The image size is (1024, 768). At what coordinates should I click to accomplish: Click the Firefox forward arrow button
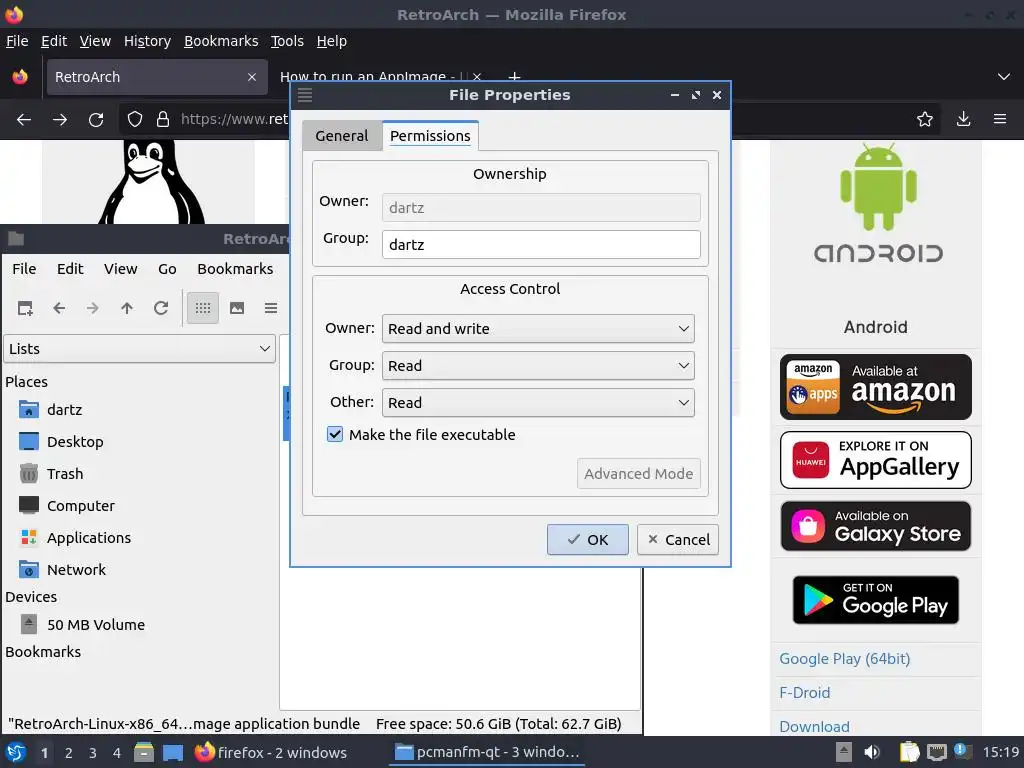[59, 120]
